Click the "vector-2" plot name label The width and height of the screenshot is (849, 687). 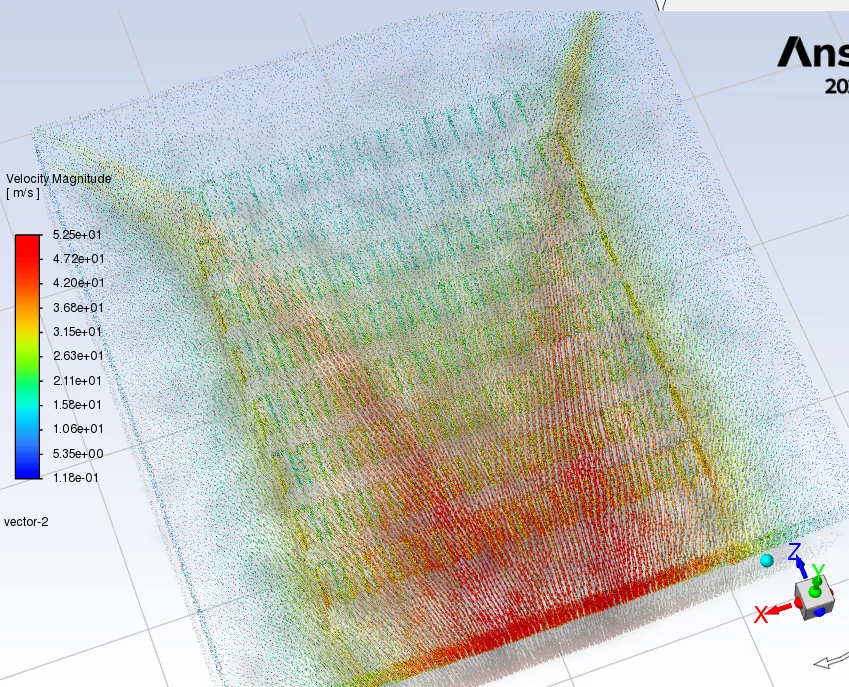[26, 522]
